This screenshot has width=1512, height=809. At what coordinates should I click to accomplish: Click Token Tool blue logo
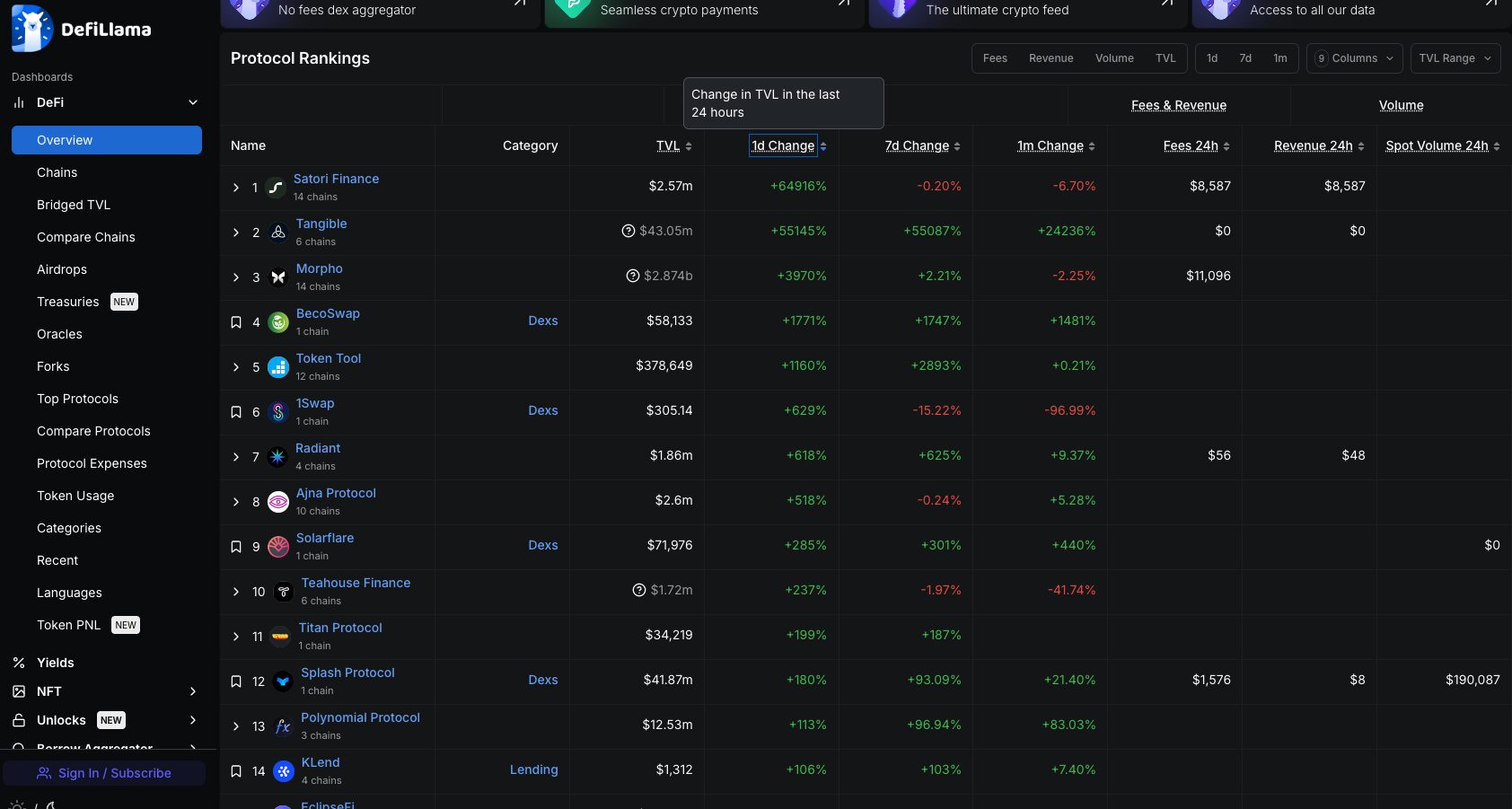278,367
